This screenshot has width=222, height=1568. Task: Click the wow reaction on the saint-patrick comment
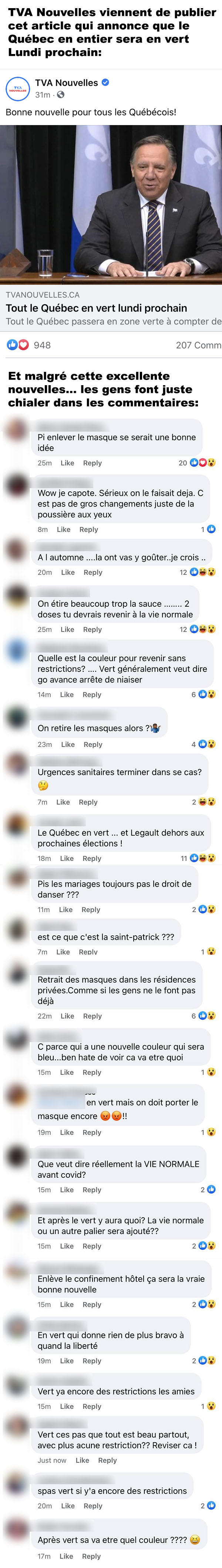pyautogui.click(x=211, y=951)
